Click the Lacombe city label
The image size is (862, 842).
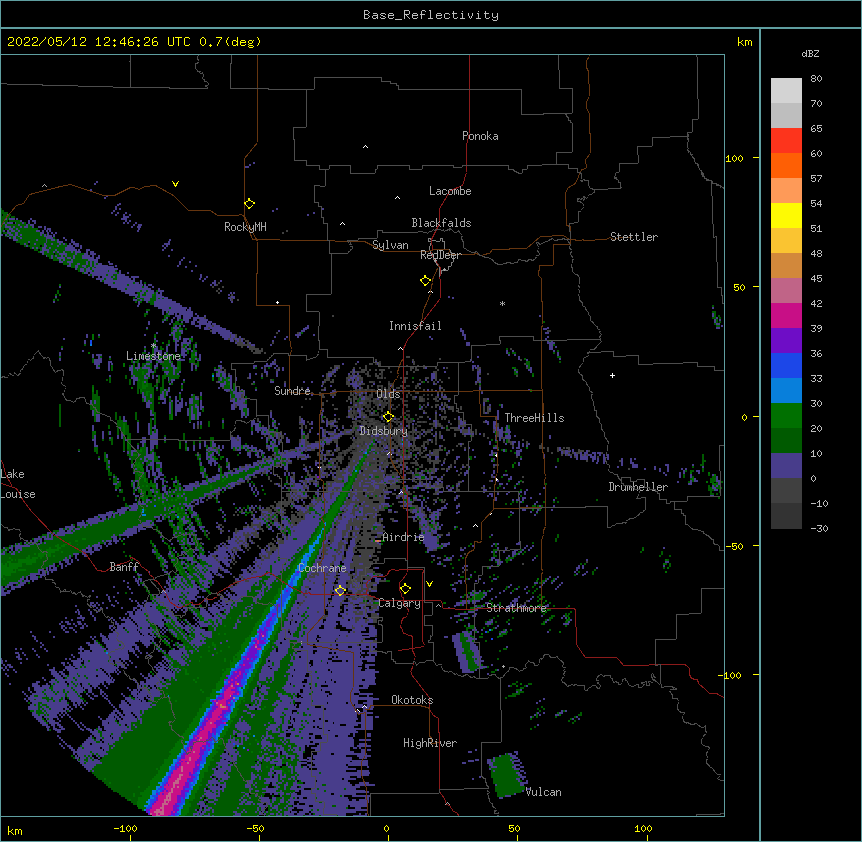point(450,191)
